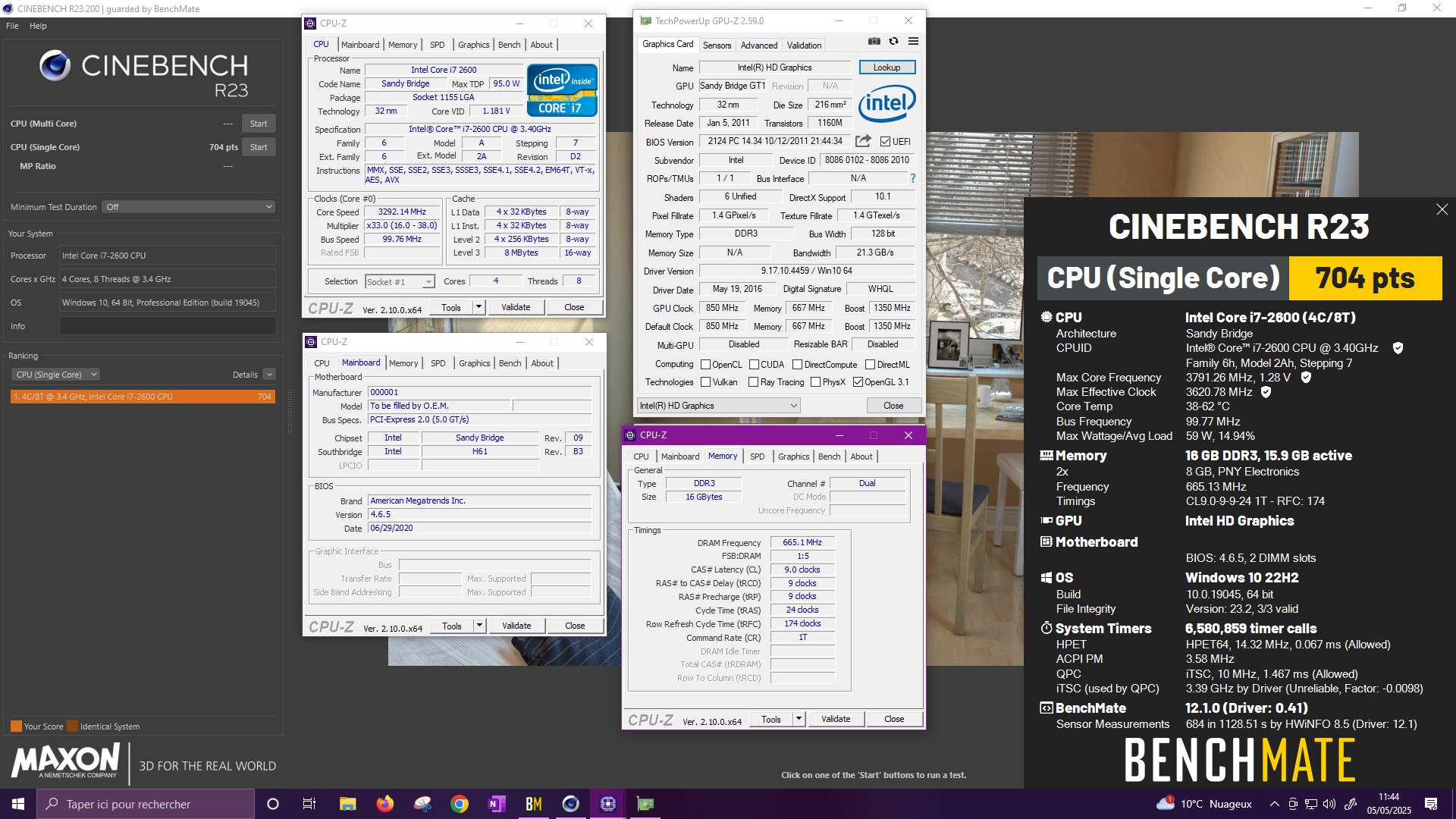This screenshot has height=819, width=1456.
Task: Open the Socket #1 selection dropdown in CPU-Z
Action: [x=400, y=282]
